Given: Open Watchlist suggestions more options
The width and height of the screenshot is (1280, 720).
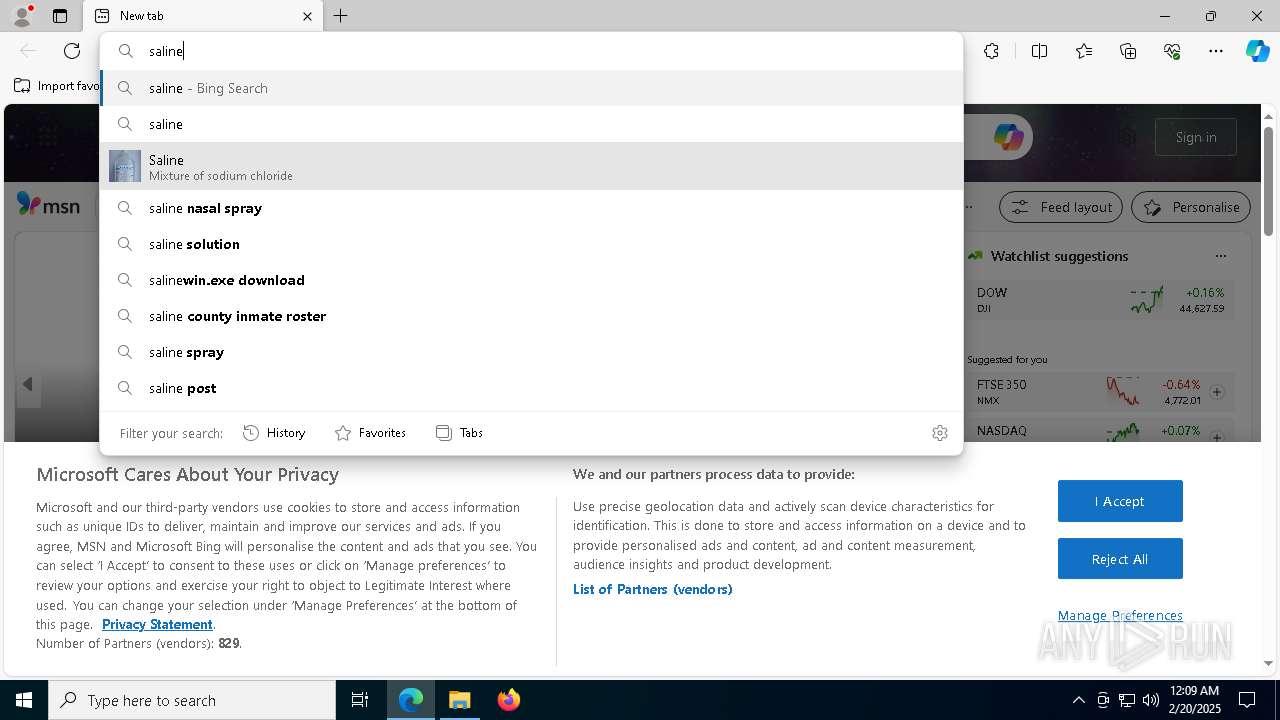Looking at the screenshot, I should click(x=1220, y=256).
